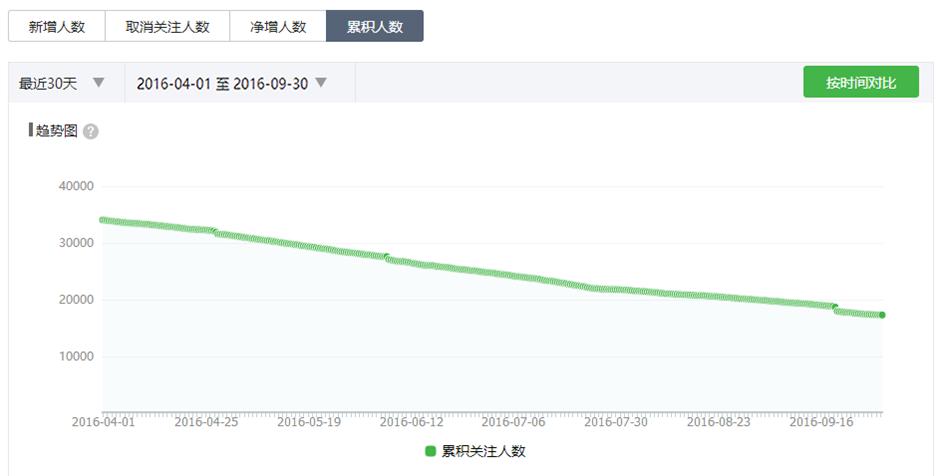Click the 40000 y-axis label

point(76,186)
